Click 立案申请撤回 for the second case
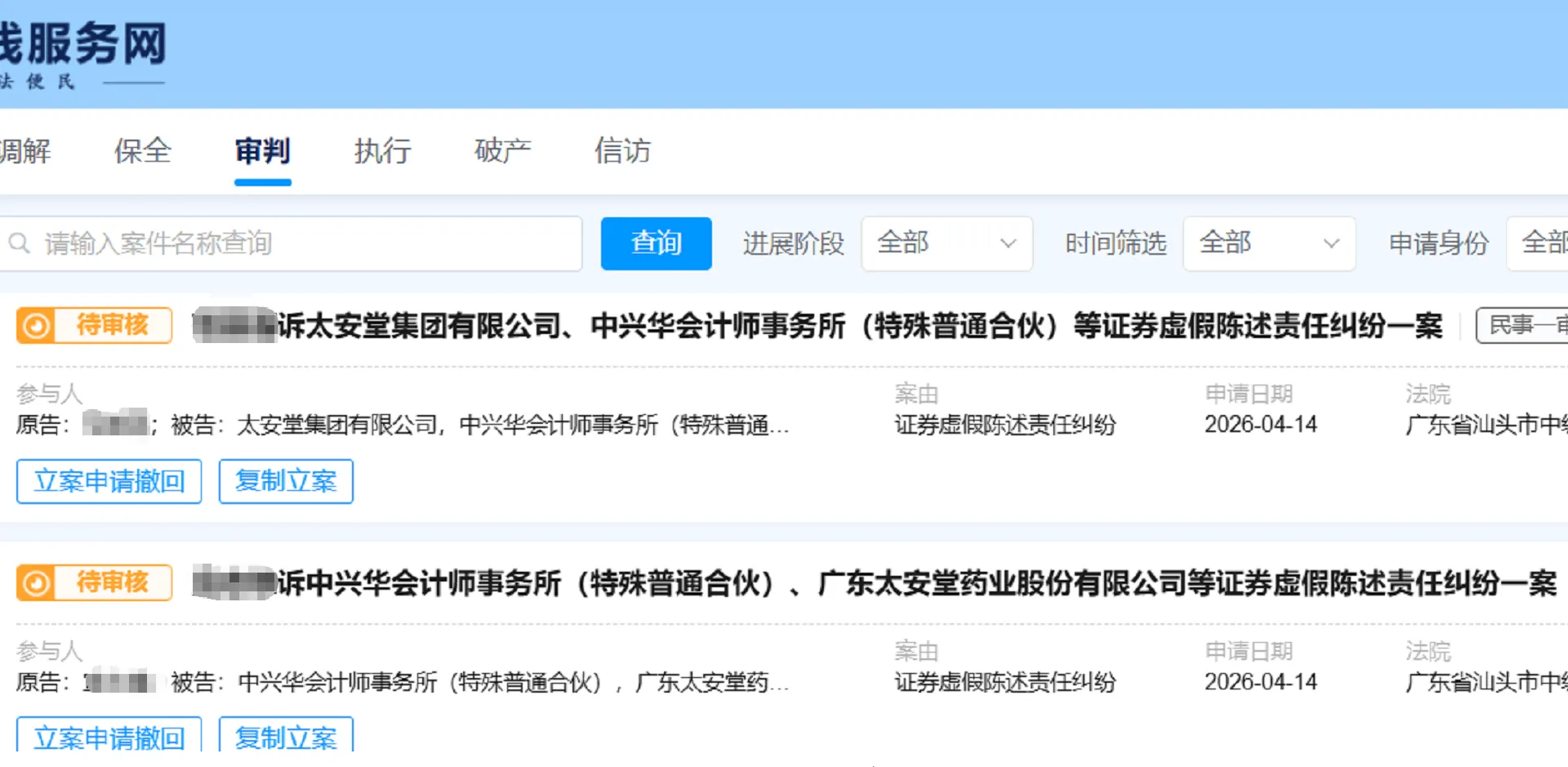The width and height of the screenshot is (1568, 767). pyautogui.click(x=109, y=734)
